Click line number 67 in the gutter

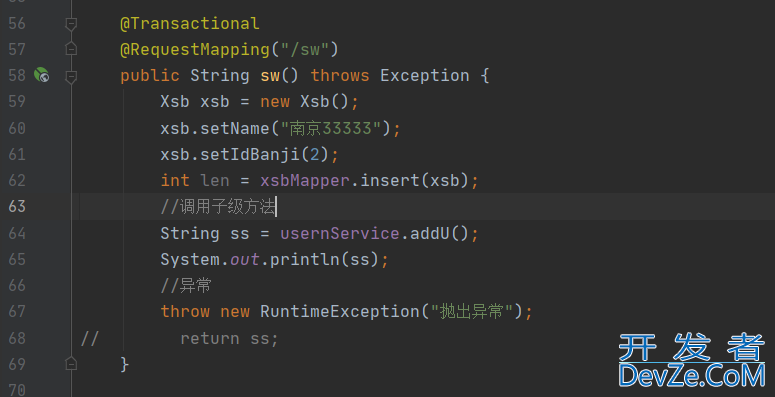tap(17, 311)
